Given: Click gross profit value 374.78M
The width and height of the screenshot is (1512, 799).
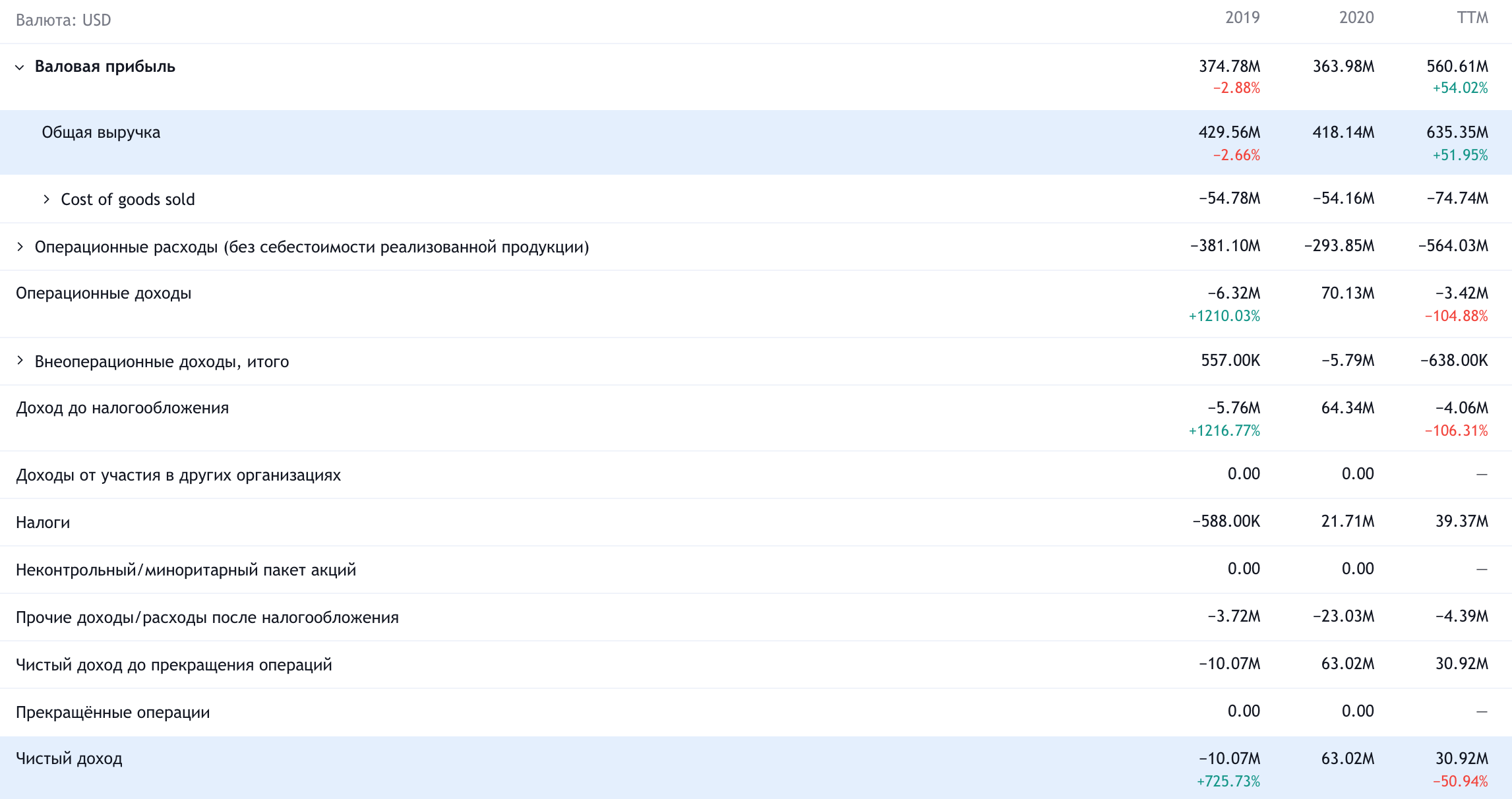Looking at the screenshot, I should 1229,67.
